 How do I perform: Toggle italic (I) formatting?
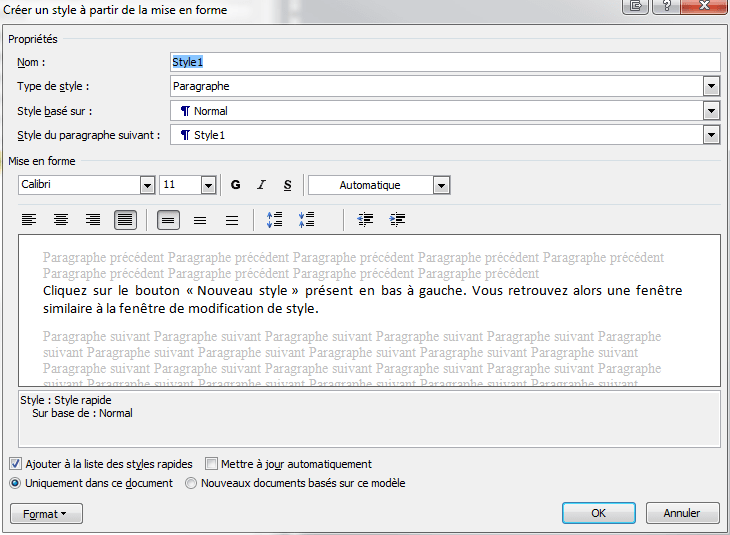point(262,185)
